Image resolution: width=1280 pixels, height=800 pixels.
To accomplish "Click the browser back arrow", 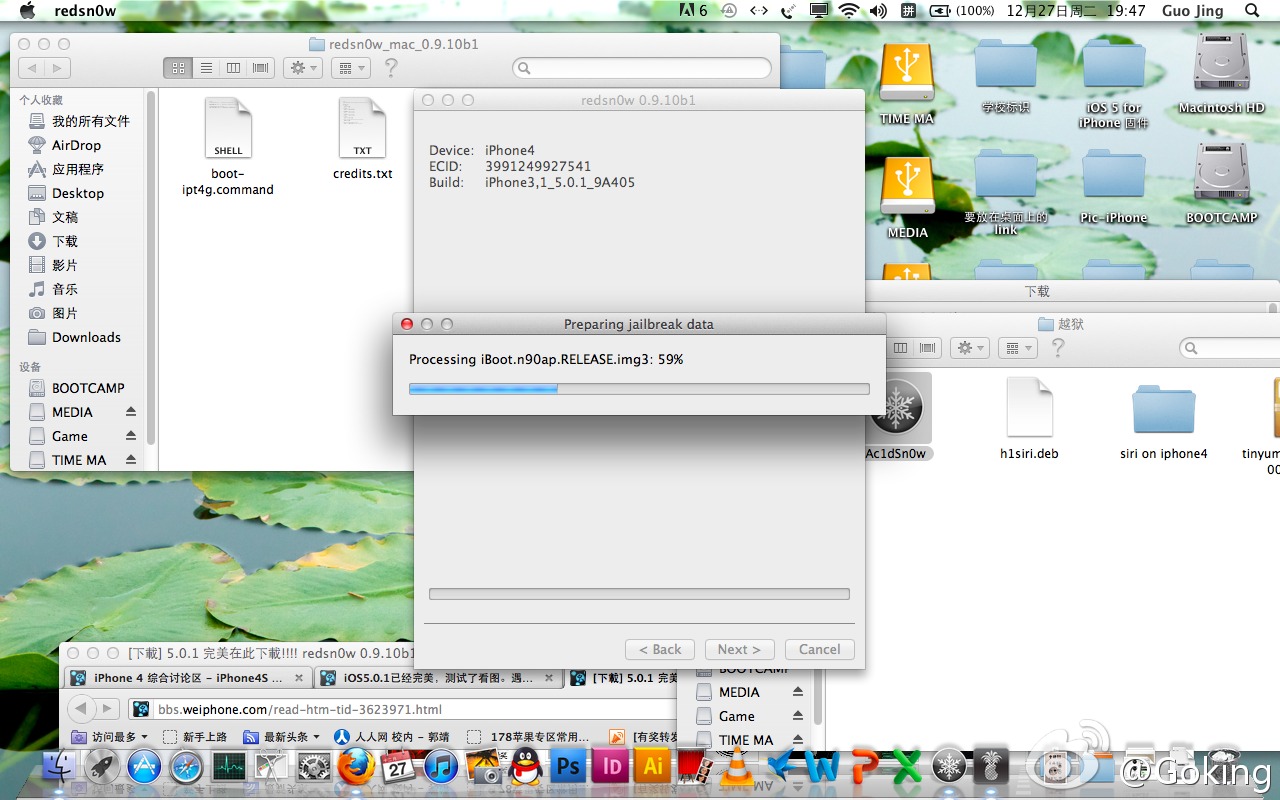I will coord(81,709).
